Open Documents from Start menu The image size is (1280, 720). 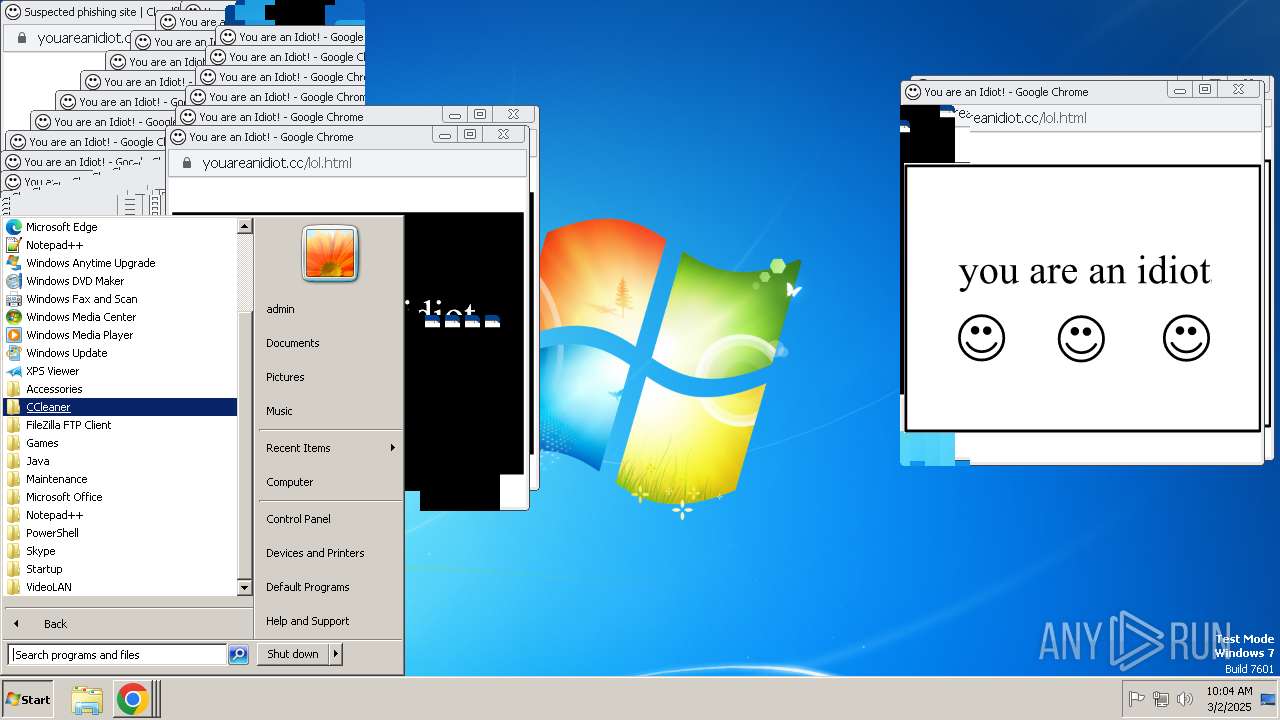point(329,343)
